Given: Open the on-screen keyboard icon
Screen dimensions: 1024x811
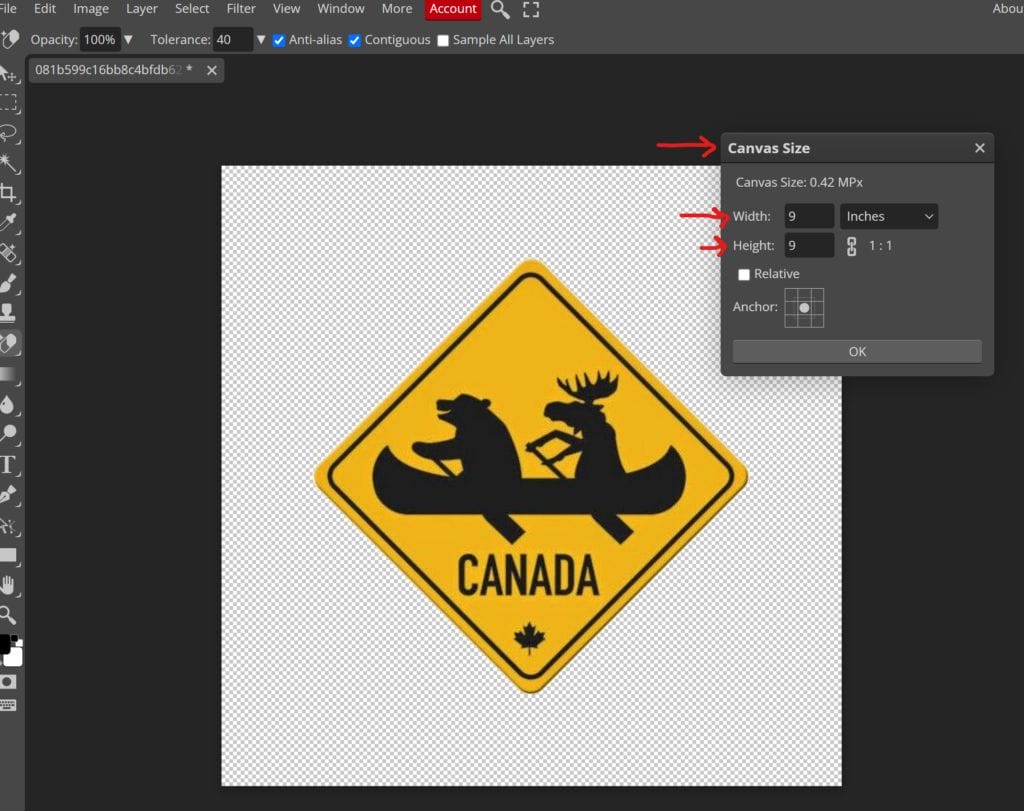Looking at the screenshot, I should click(x=8, y=705).
